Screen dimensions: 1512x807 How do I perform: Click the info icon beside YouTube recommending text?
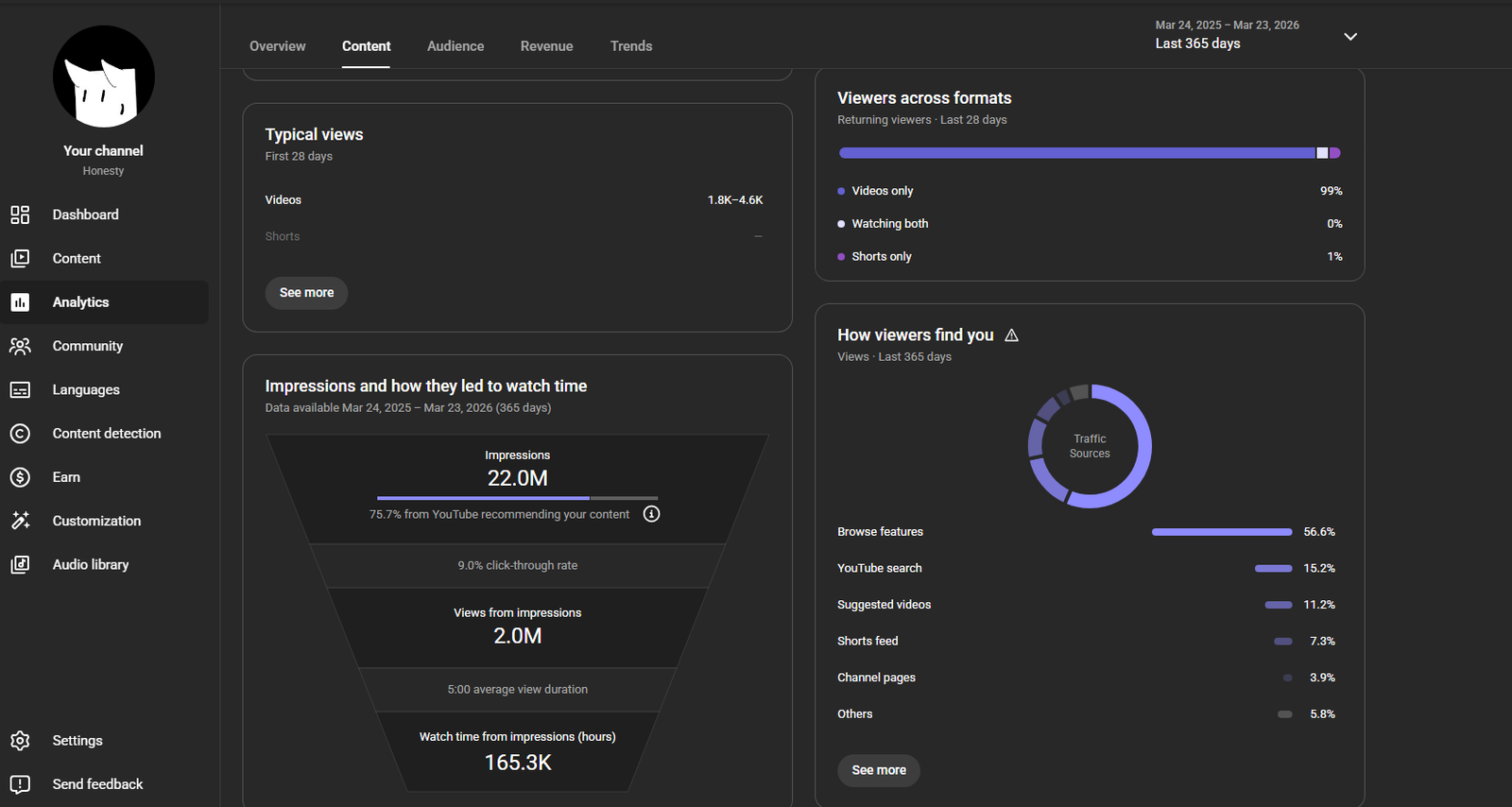click(x=651, y=514)
